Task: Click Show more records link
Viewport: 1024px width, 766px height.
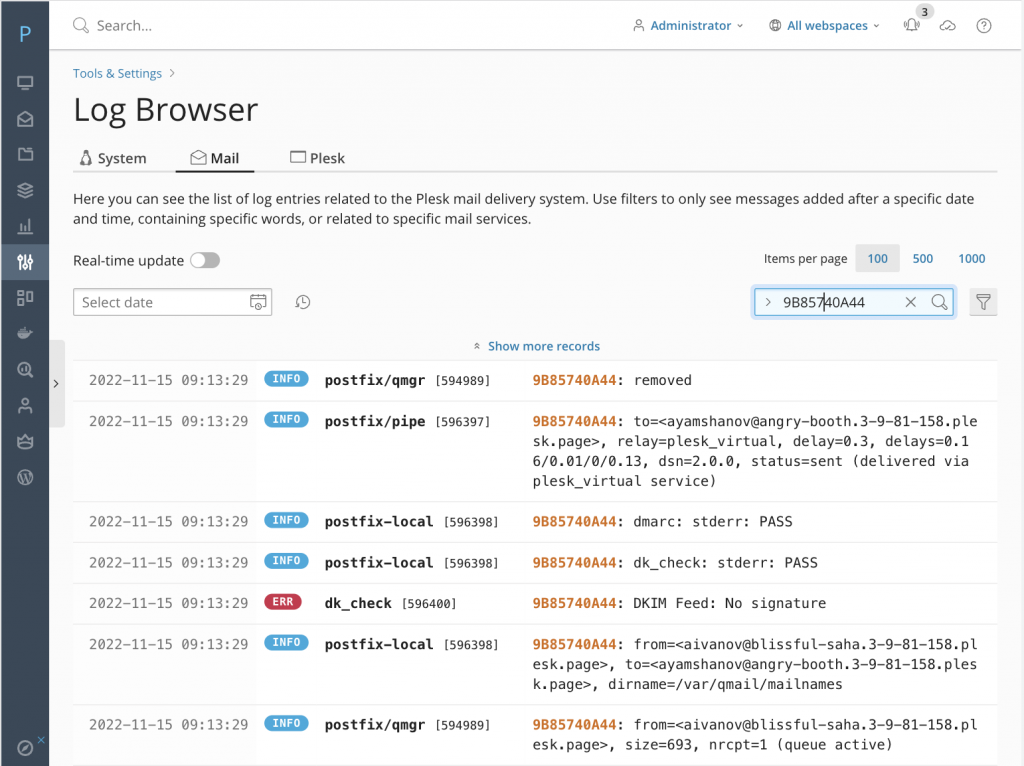Action: pyautogui.click(x=543, y=346)
